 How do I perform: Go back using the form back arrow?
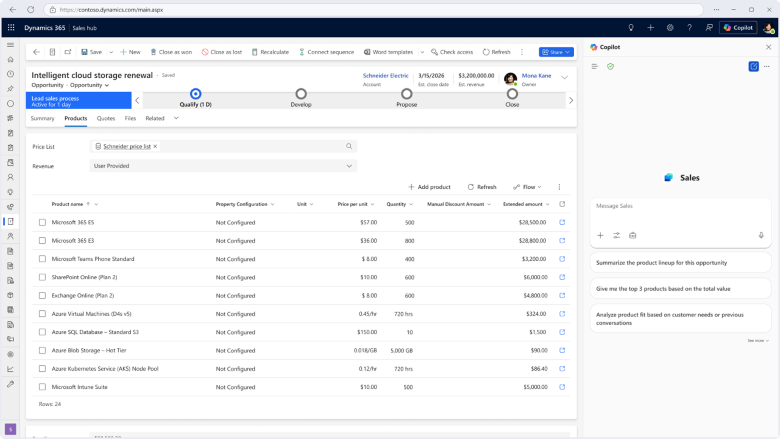coord(36,52)
